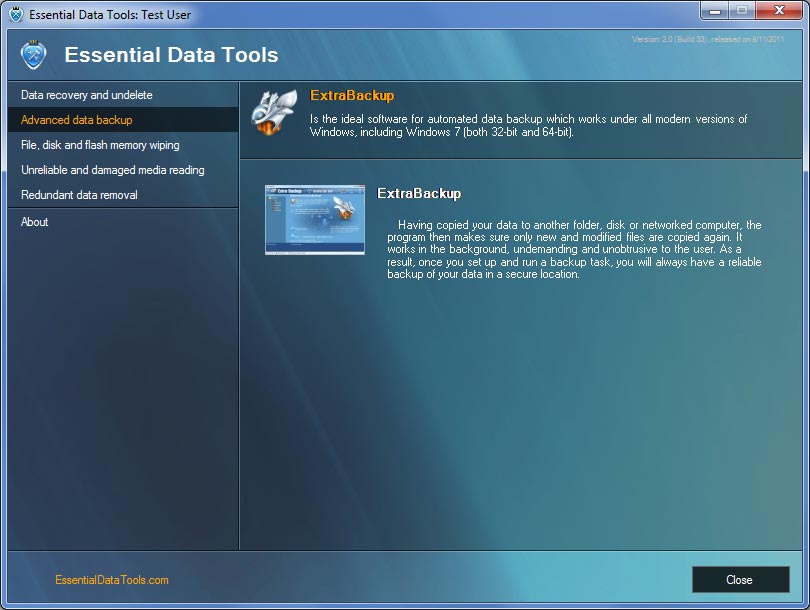Select Advanced data backup menu item
Viewport: 810px width, 610px height.
pos(123,120)
